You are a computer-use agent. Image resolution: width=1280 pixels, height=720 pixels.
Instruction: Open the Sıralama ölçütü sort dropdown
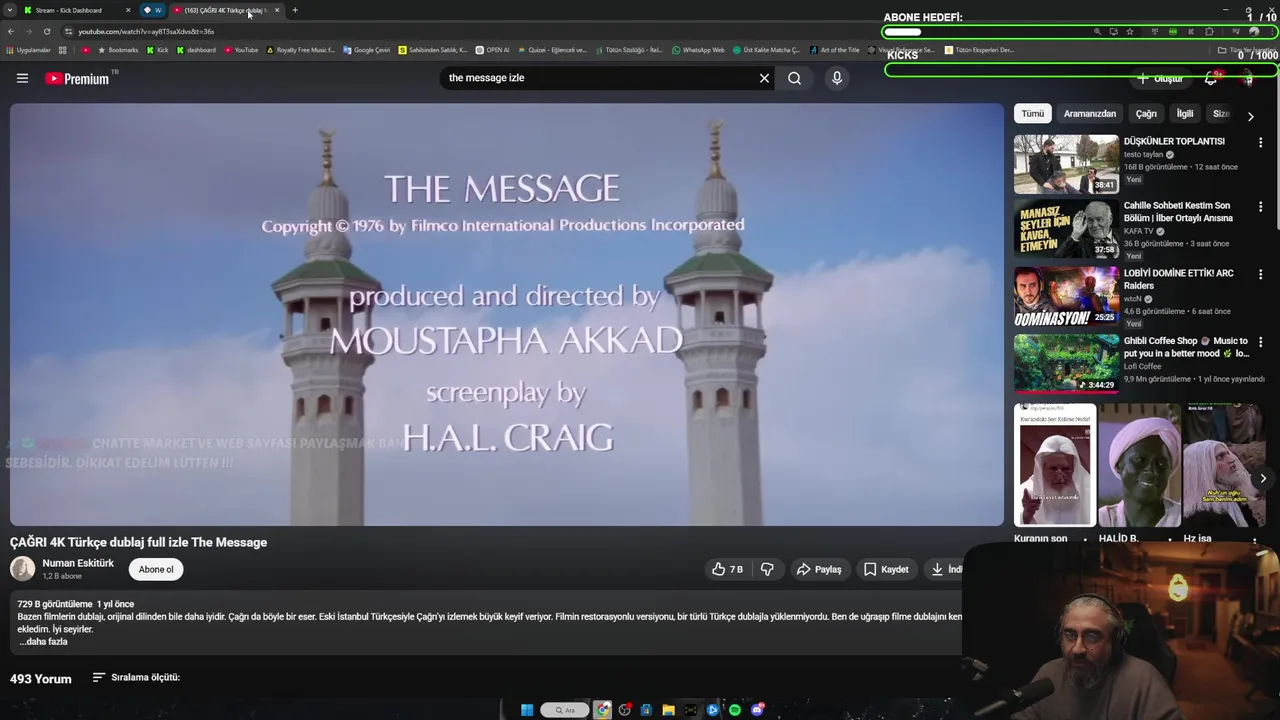[136, 677]
